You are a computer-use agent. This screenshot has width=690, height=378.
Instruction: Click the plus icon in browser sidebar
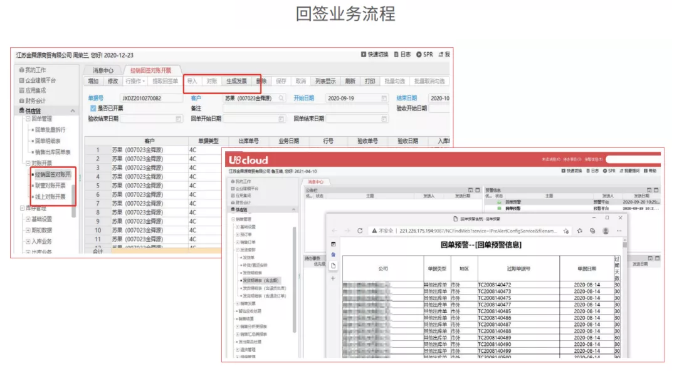pyautogui.click(x=333, y=278)
